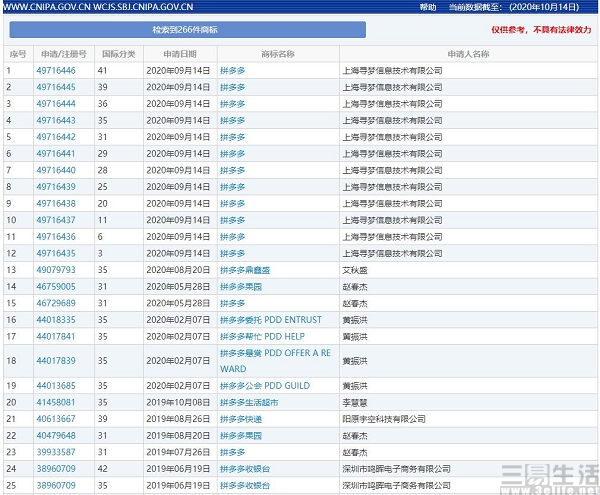
Task: Open 拼多多 trademark link in row 15
Action: coord(232,303)
